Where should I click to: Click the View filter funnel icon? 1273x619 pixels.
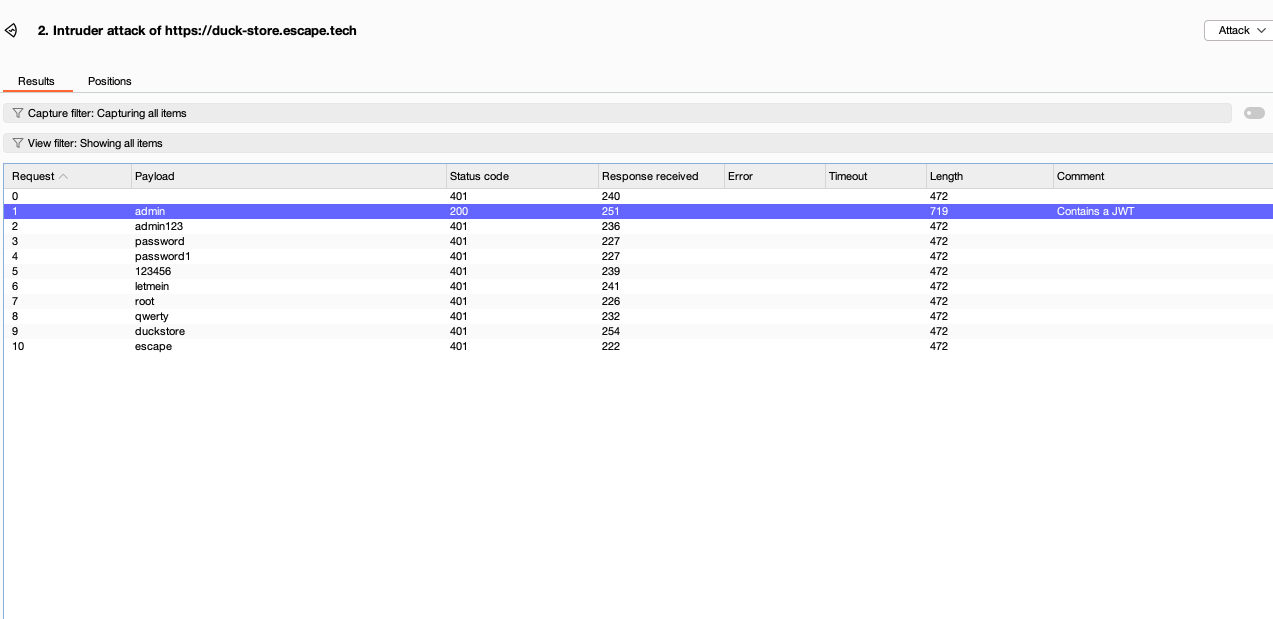coord(17,143)
